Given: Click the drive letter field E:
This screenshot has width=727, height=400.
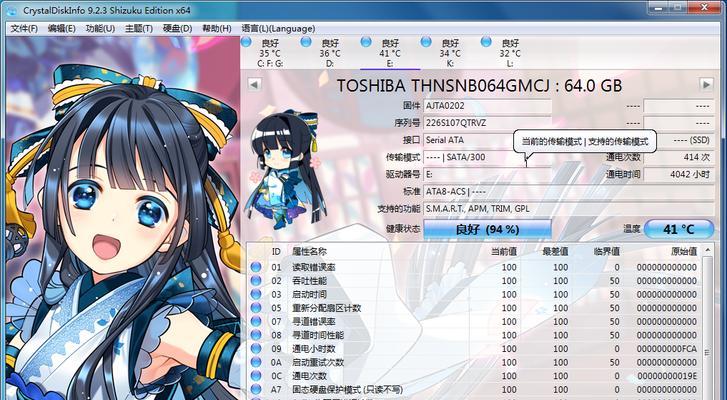Looking at the screenshot, I should tap(487, 174).
